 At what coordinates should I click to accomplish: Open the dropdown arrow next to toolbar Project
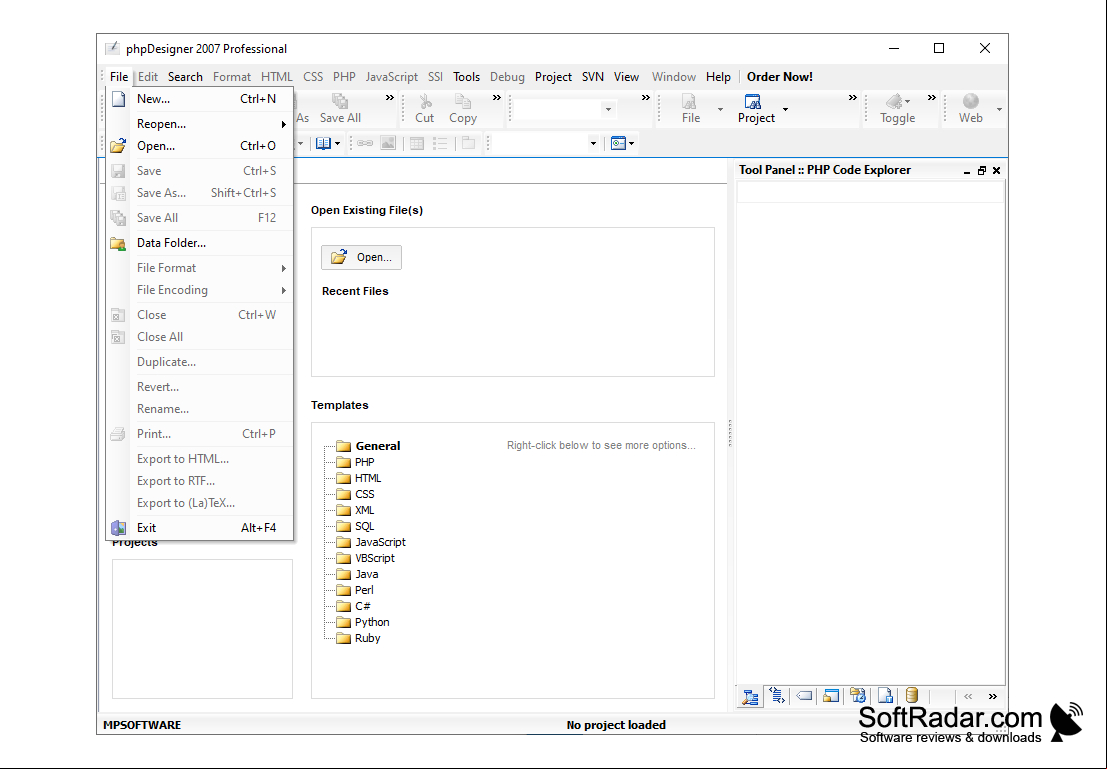coord(785,109)
